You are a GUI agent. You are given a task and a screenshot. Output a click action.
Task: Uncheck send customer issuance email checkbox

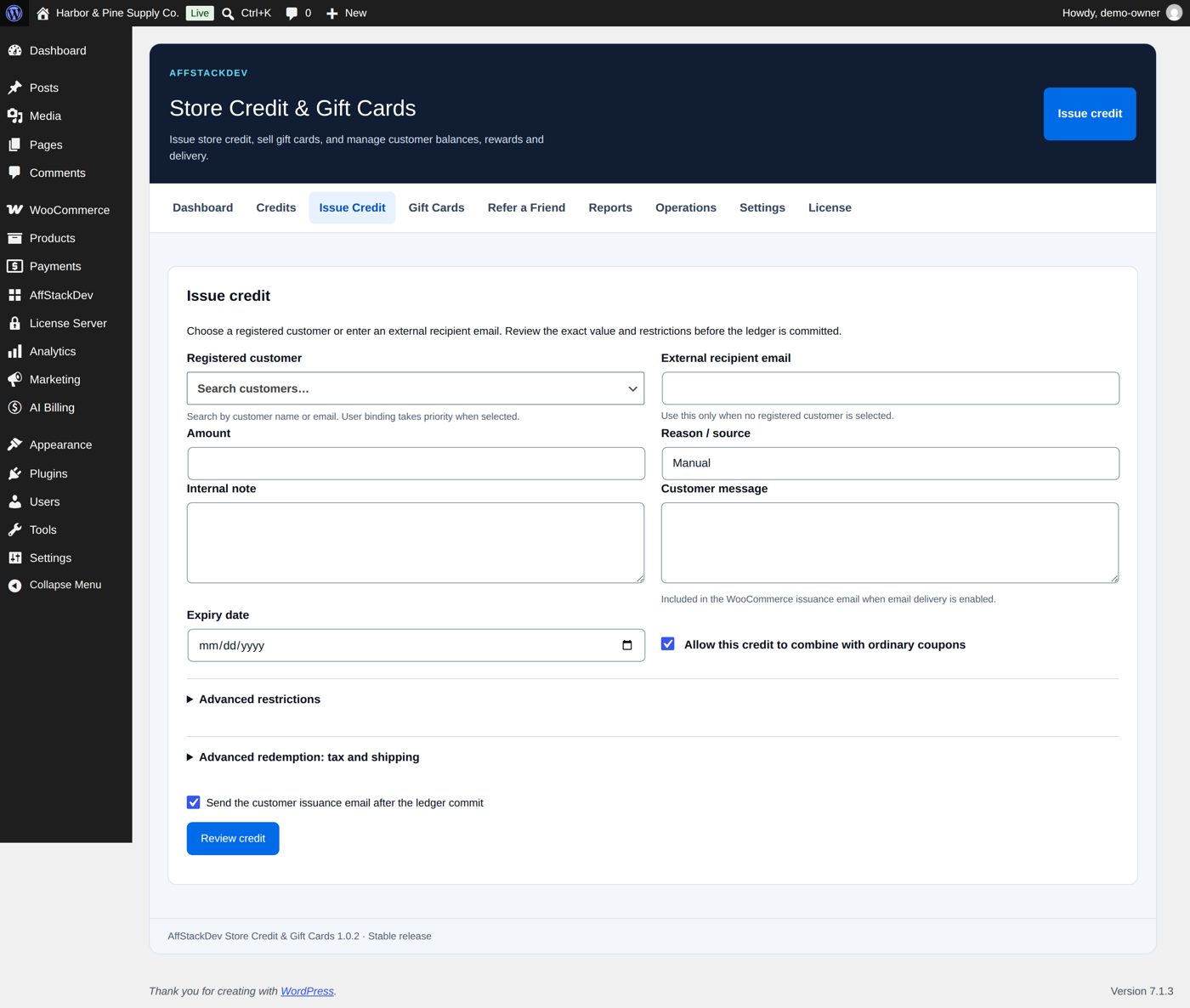194,802
